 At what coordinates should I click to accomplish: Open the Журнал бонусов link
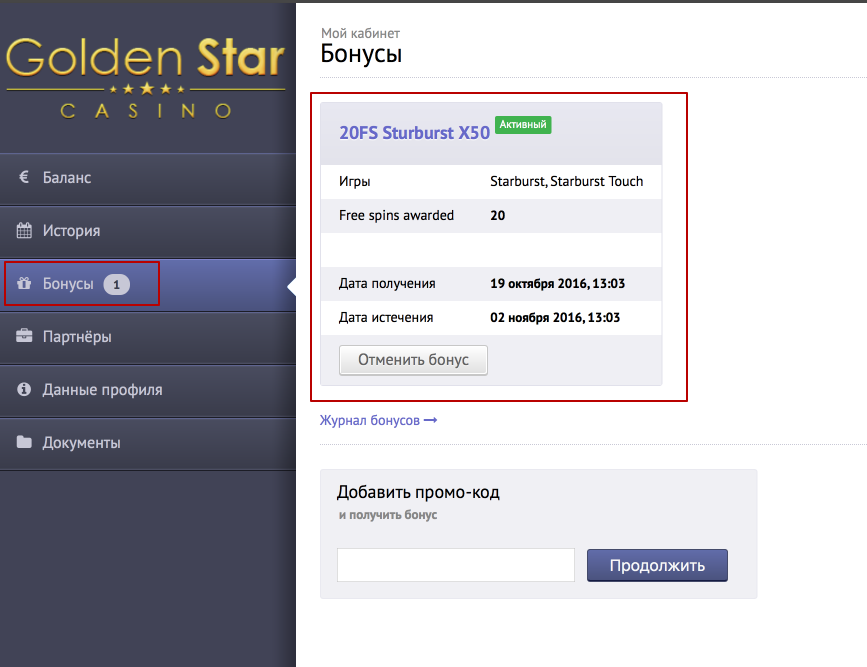click(370, 421)
